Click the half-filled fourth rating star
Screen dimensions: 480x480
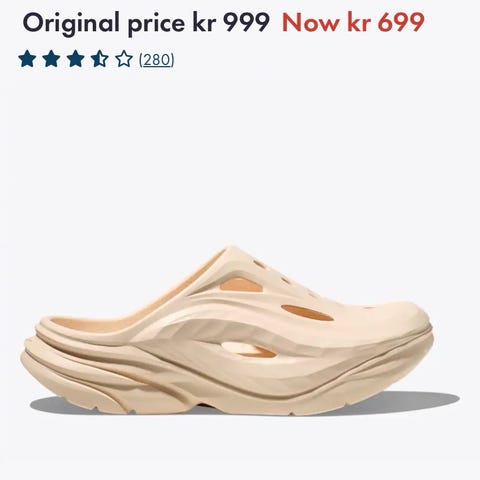99,59
